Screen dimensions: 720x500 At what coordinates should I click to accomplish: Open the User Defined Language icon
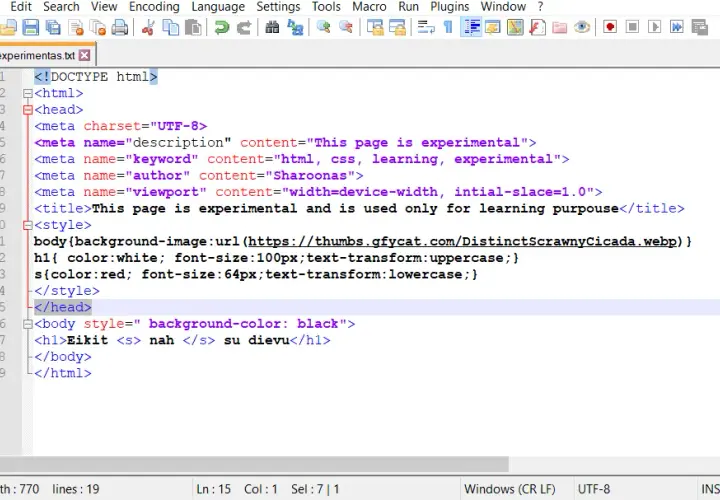[493, 28]
